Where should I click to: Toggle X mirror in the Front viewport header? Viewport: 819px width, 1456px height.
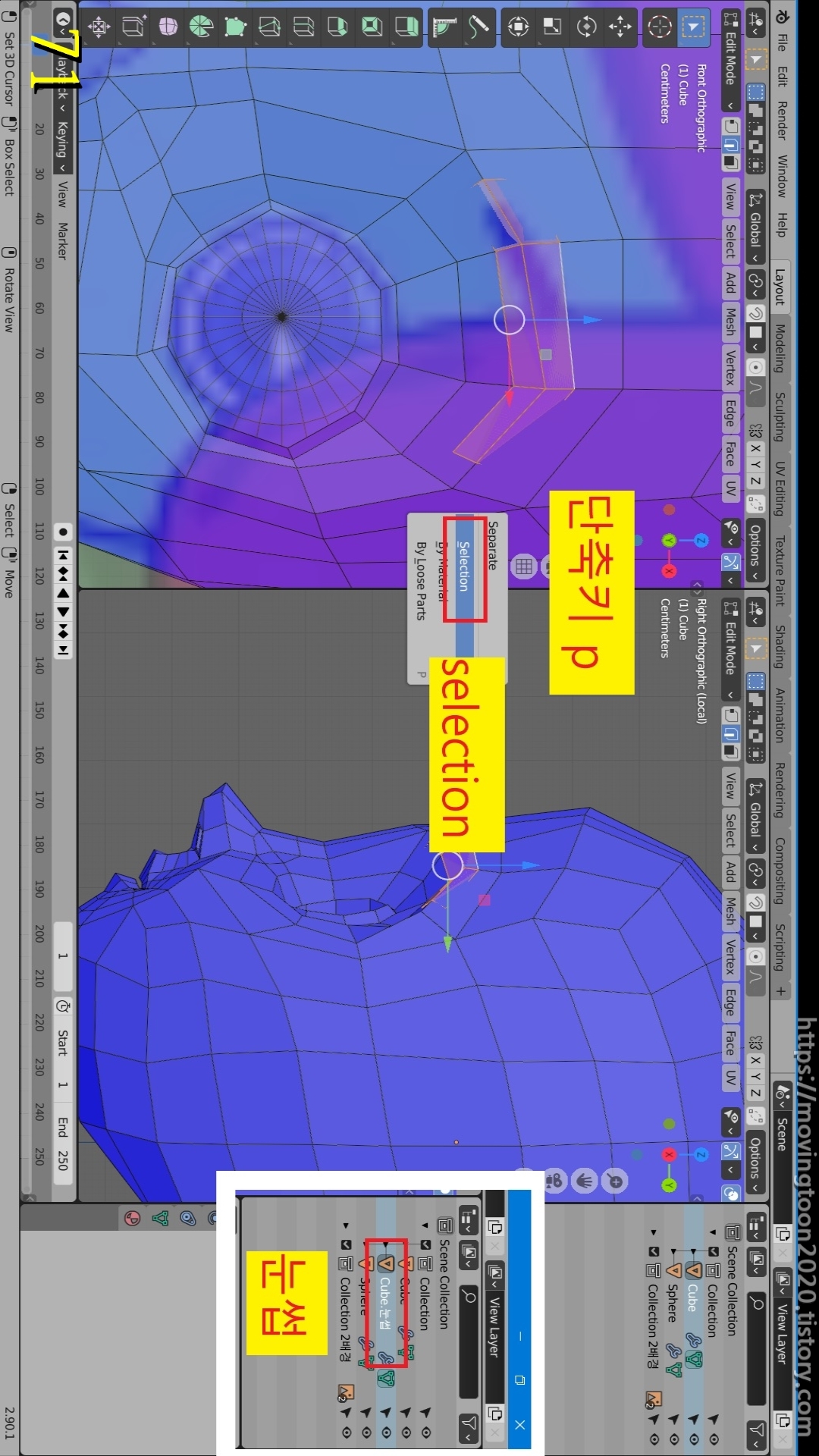[x=755, y=447]
